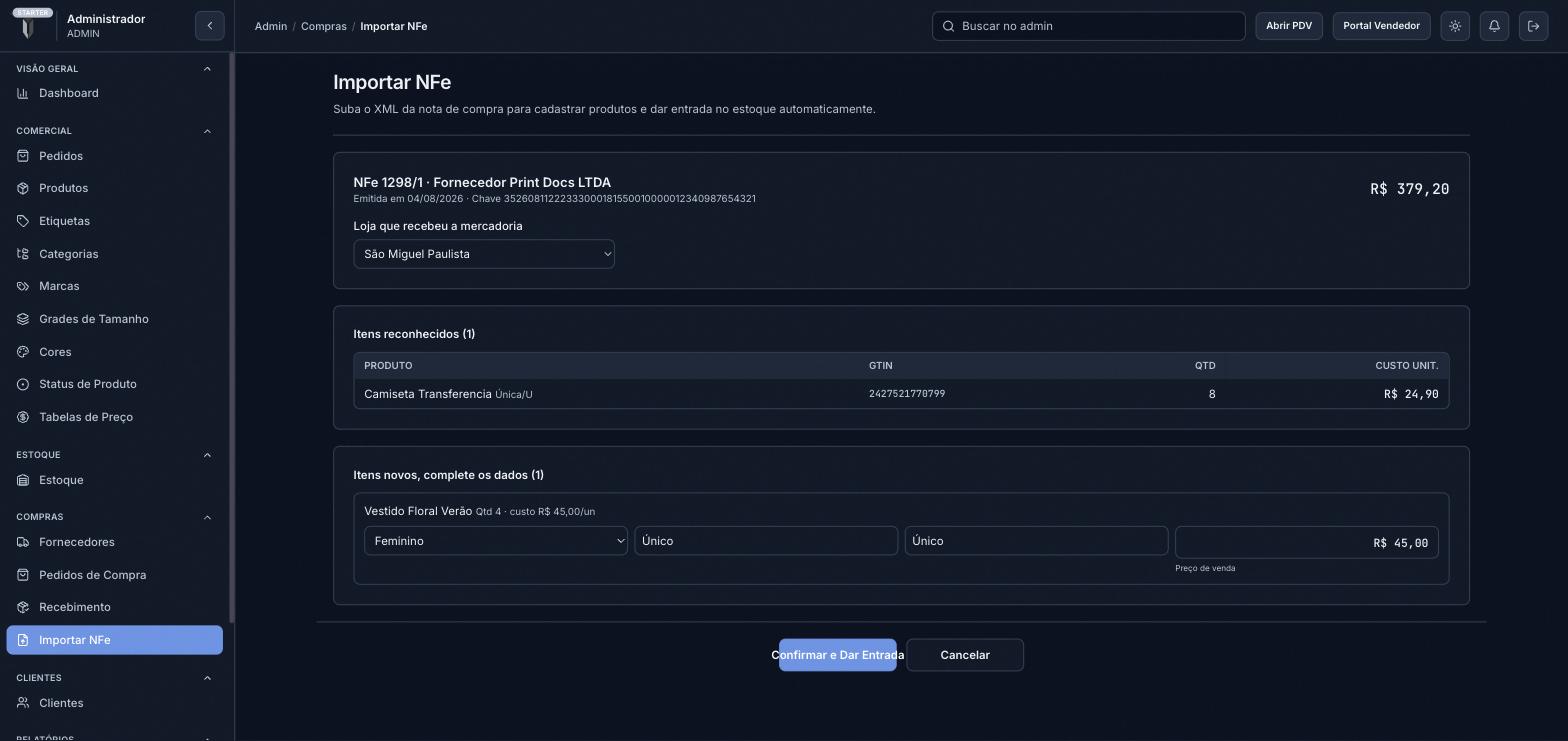This screenshot has height=741, width=1568.
Task: Focus the Buscar no admin search field
Action: [x=1089, y=26]
